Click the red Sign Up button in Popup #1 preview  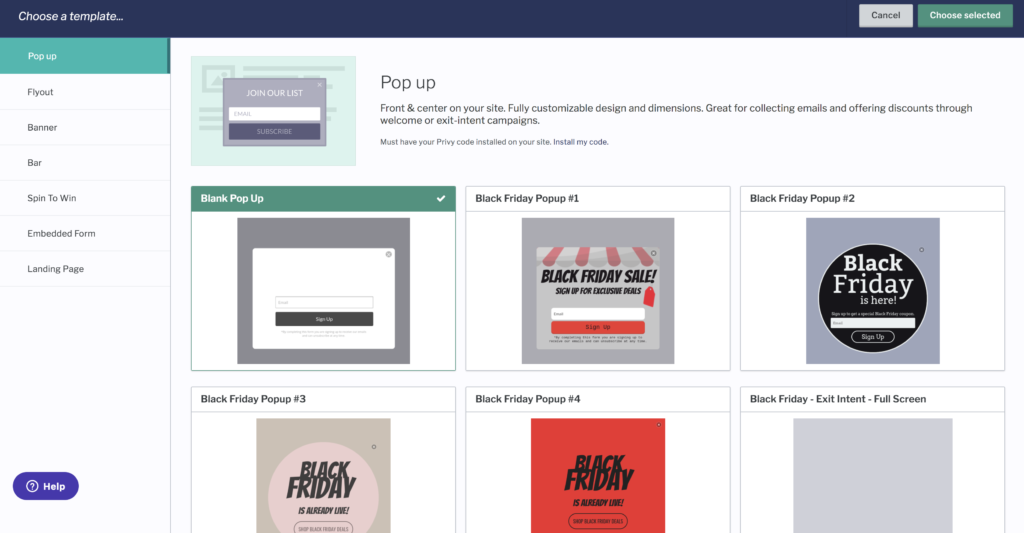click(x=598, y=327)
